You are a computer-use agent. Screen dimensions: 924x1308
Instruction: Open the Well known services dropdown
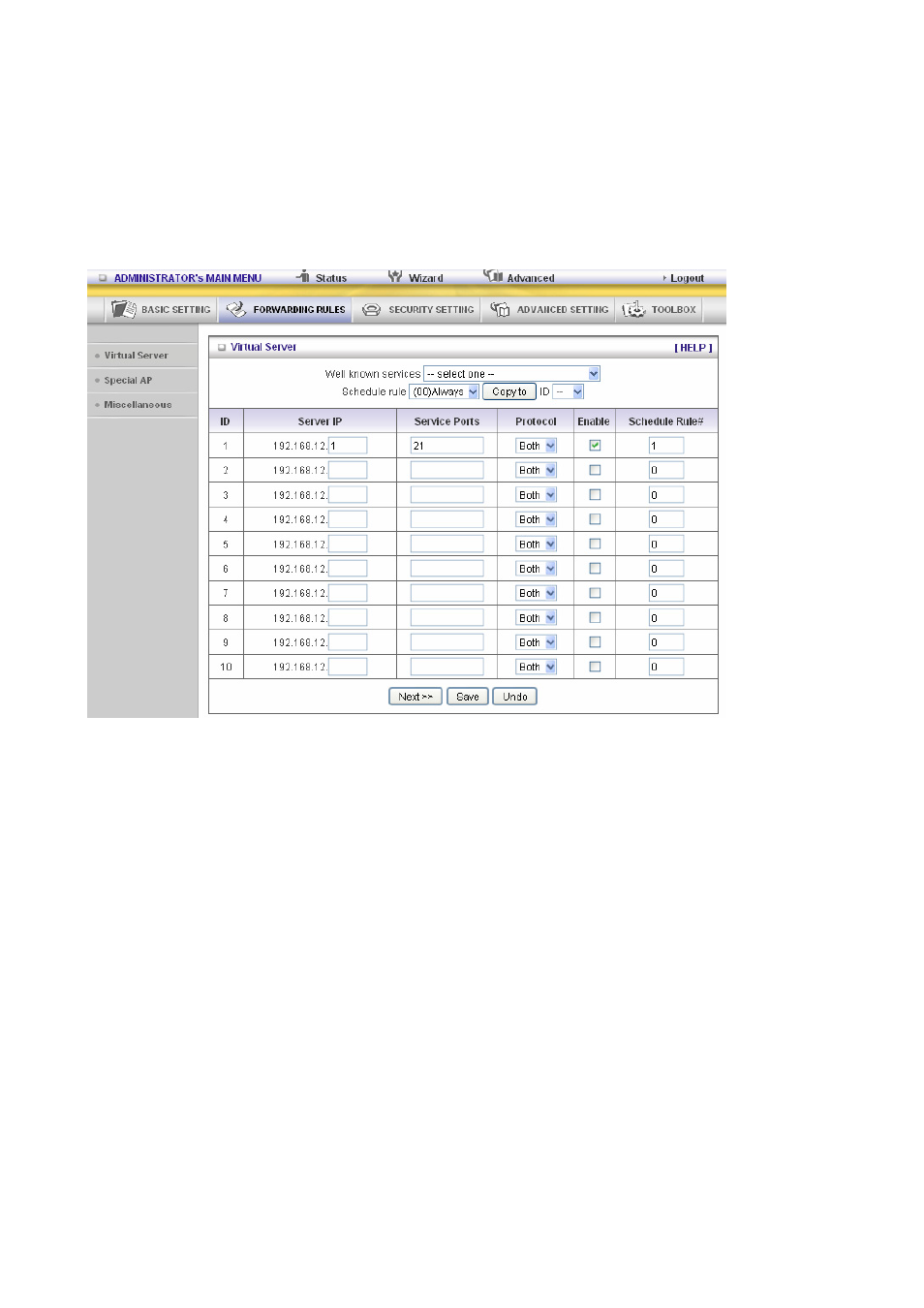pyautogui.click(x=511, y=374)
